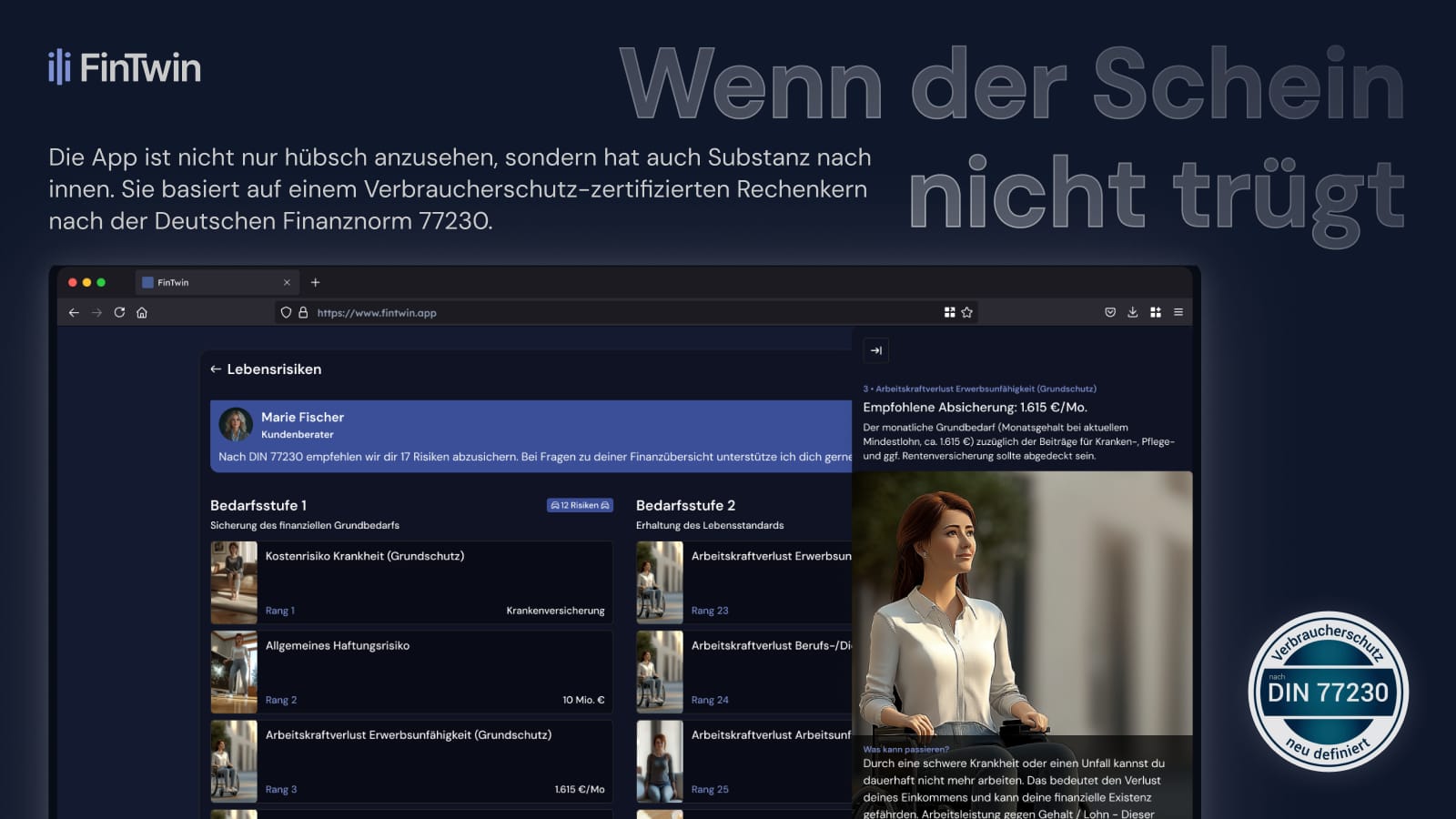
Task: Click the Rang 3 card thumbnail
Action: pos(234,761)
